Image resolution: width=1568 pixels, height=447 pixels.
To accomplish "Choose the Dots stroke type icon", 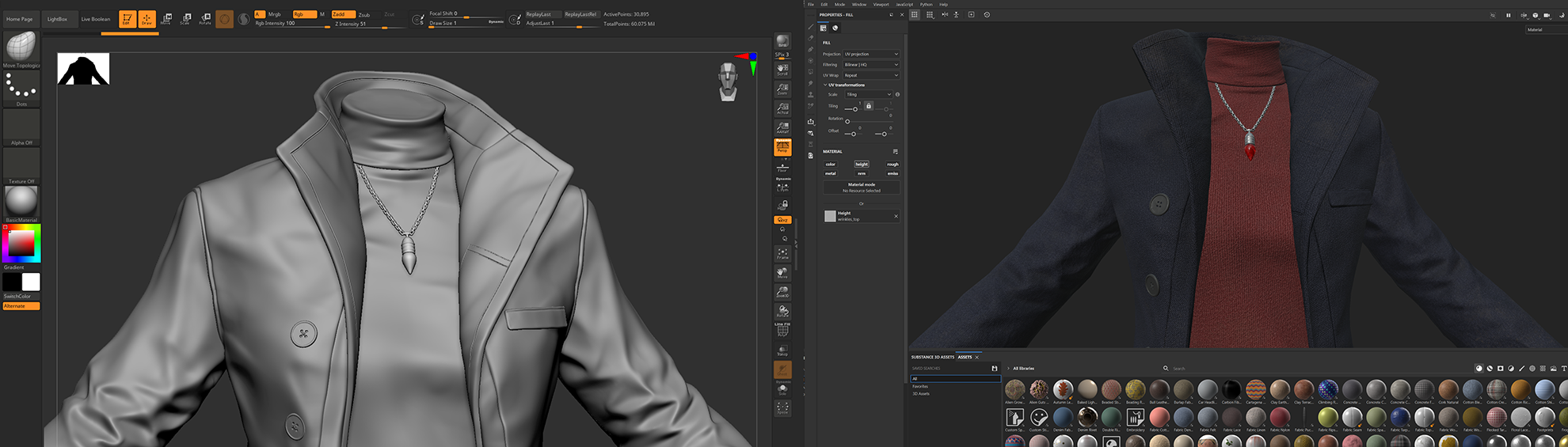I will pyautogui.click(x=21, y=85).
